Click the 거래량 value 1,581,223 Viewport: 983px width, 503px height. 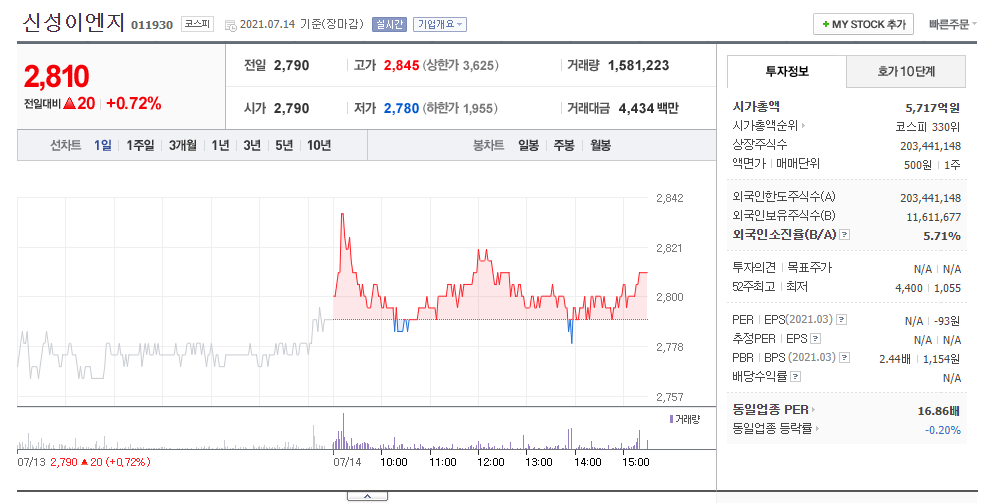[x=638, y=65]
